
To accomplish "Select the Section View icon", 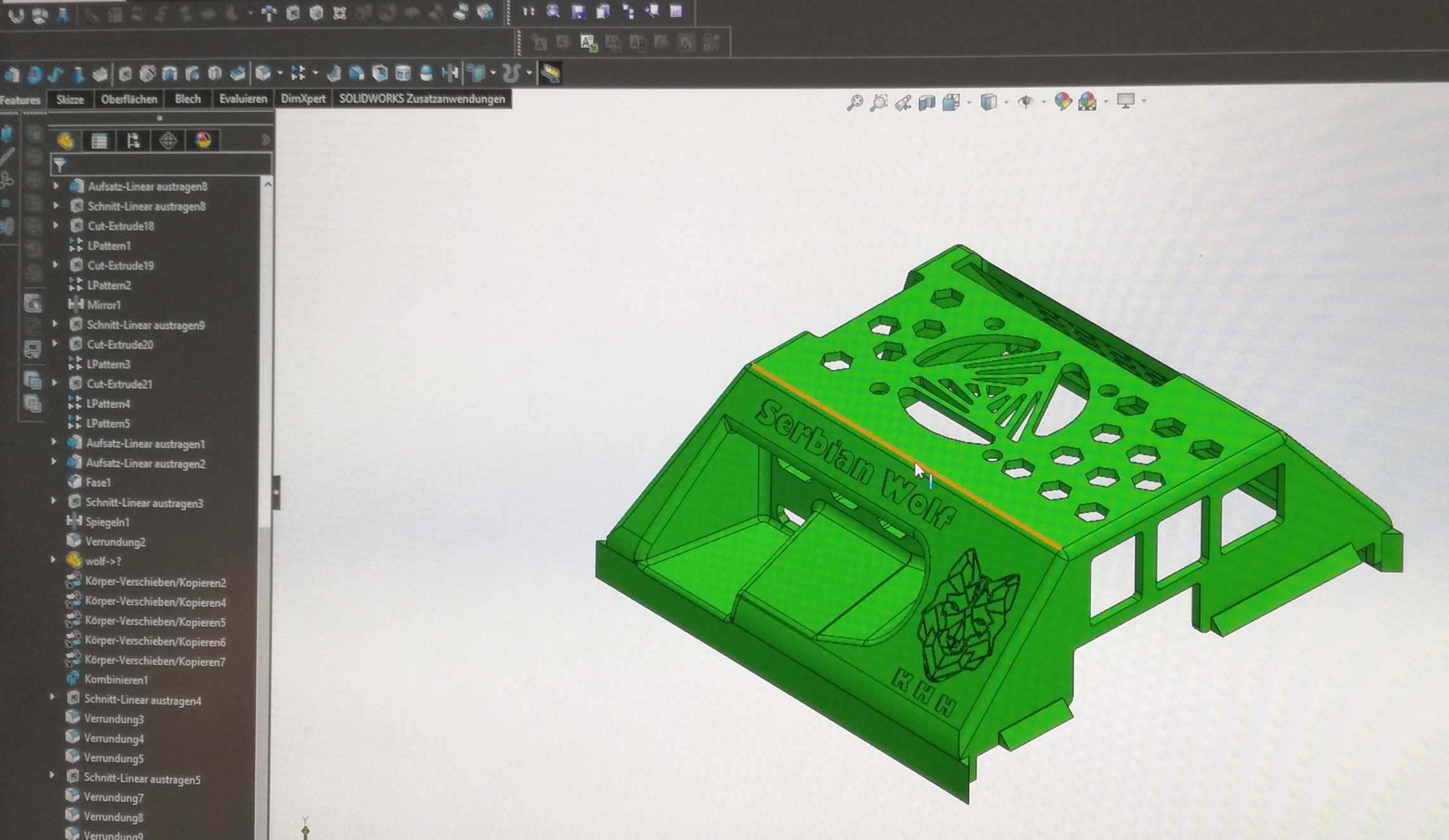I will tap(927, 103).
